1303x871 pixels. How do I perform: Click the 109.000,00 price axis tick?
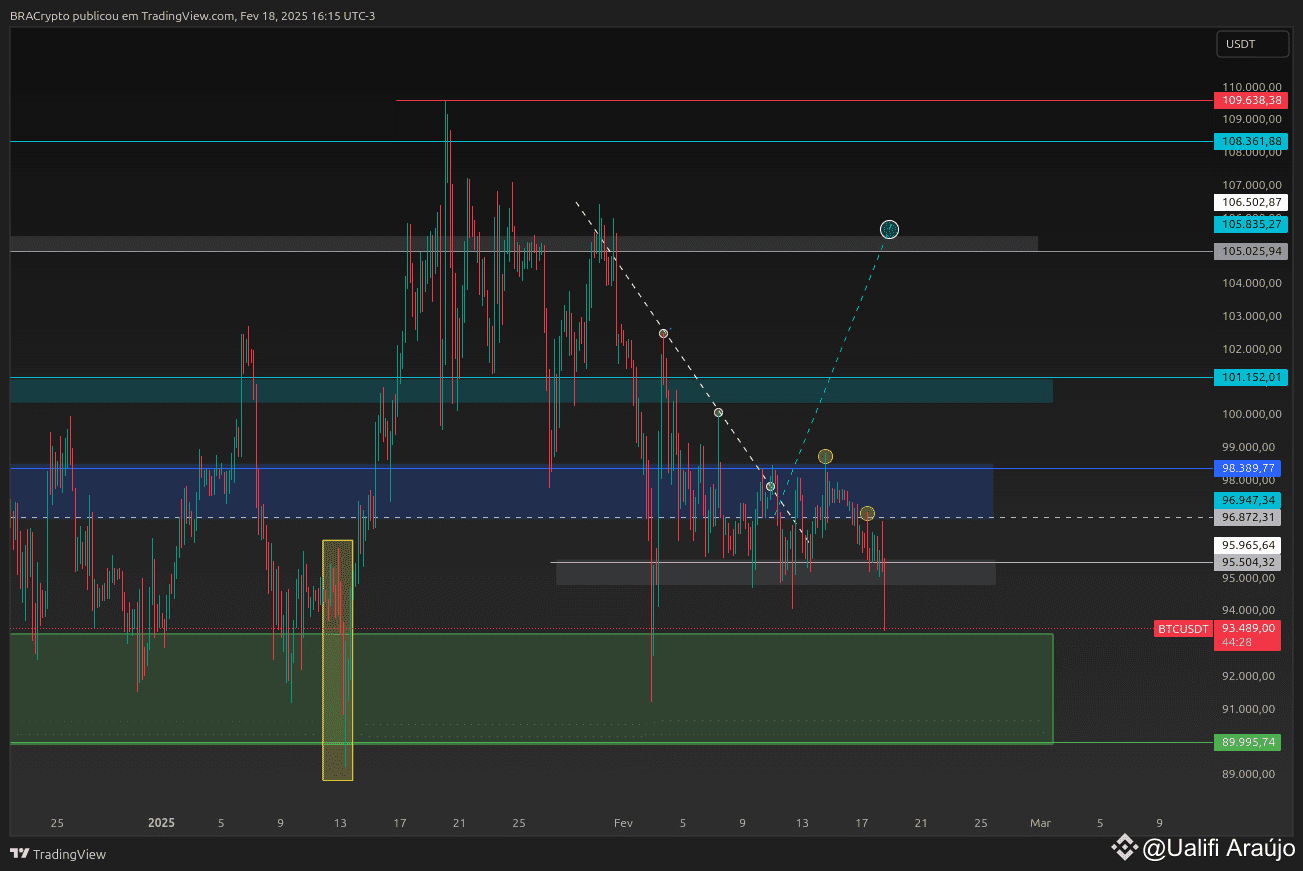click(1251, 120)
